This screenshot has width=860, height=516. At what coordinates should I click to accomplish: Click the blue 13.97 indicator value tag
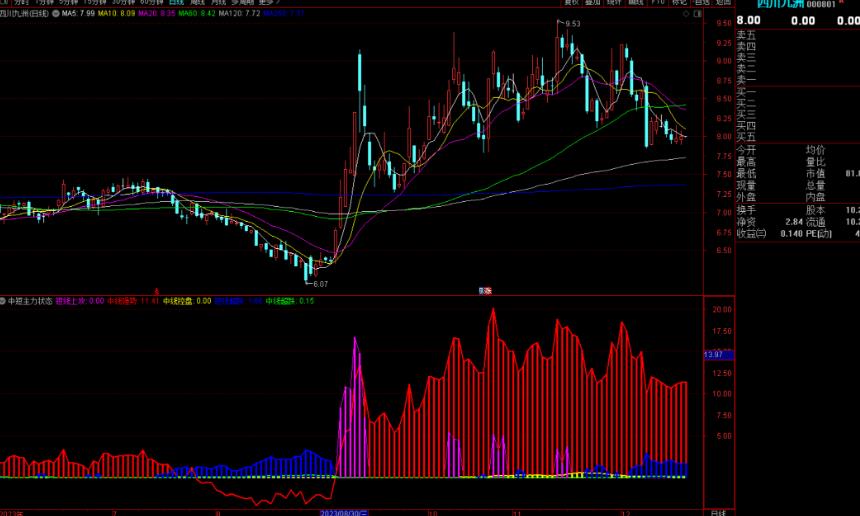(x=718, y=355)
